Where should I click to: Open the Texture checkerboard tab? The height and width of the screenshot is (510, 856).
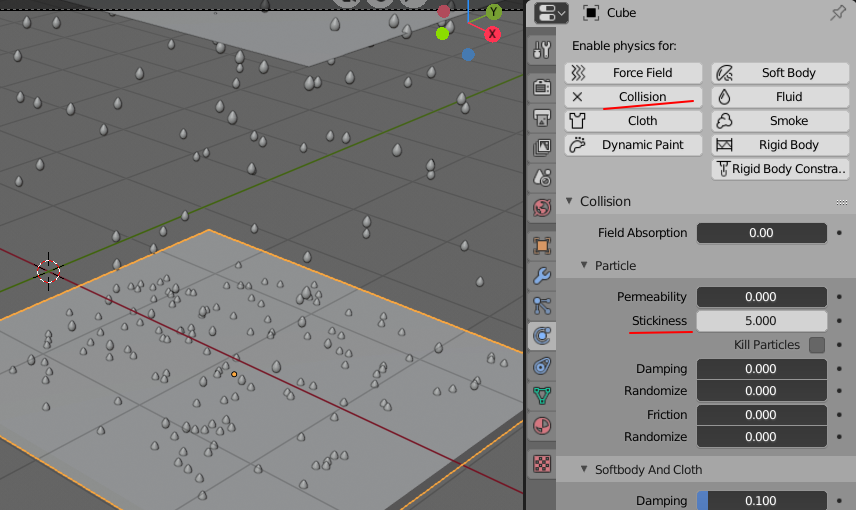click(x=542, y=464)
